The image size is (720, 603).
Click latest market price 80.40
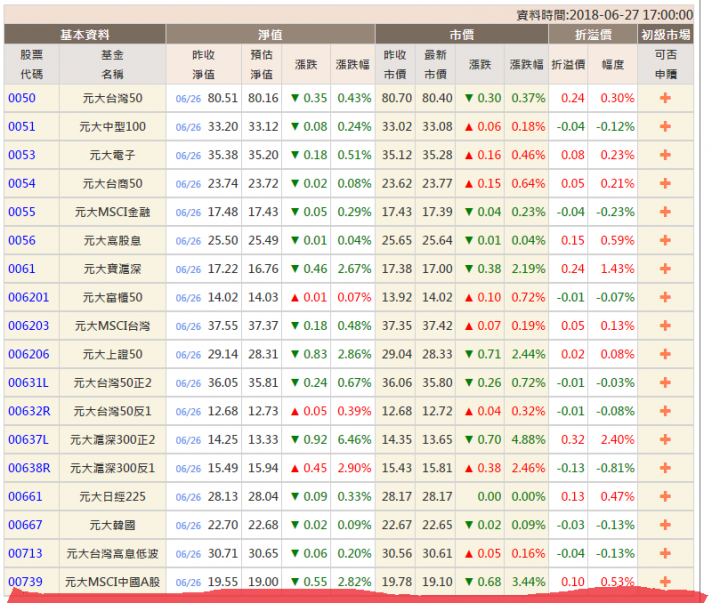pos(437,98)
